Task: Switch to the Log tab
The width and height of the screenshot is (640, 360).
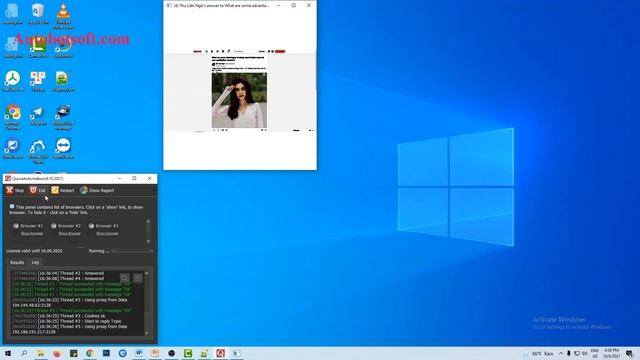Action: tap(36, 262)
